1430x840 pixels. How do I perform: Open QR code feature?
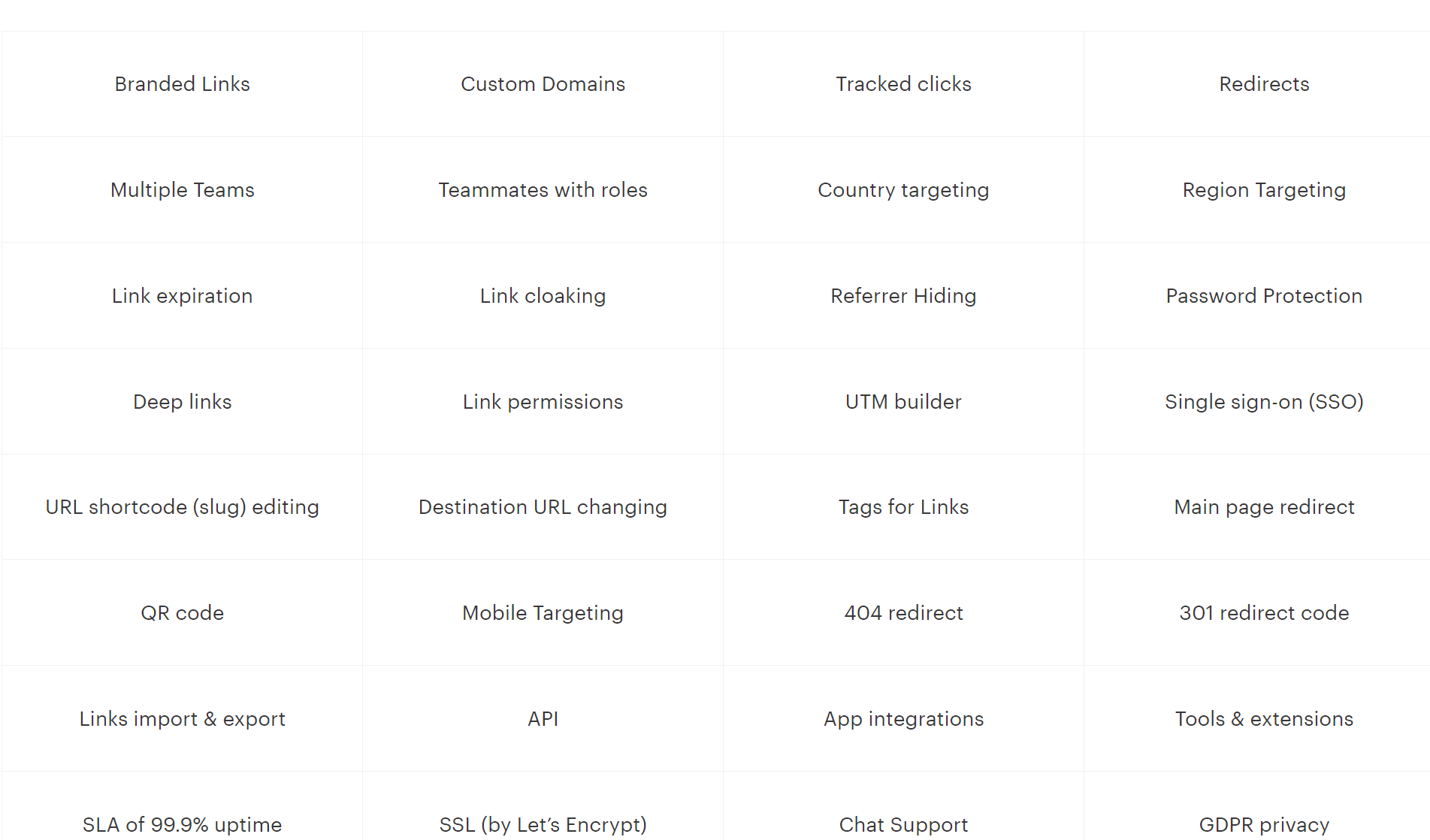coord(182,613)
